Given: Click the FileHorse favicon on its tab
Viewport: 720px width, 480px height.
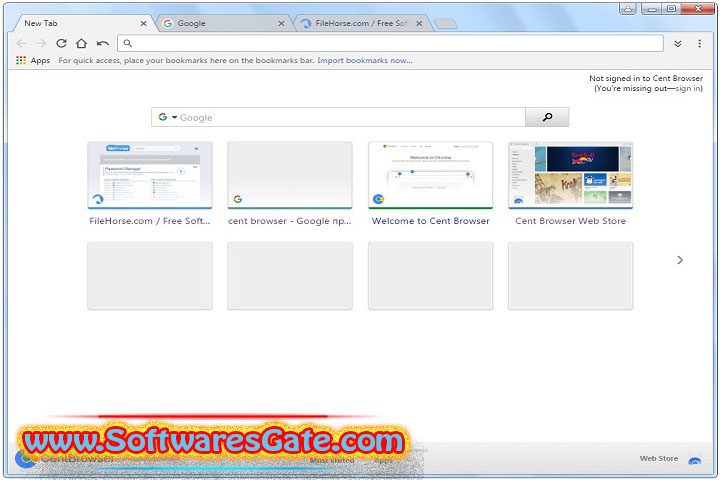Looking at the screenshot, I should [306, 23].
